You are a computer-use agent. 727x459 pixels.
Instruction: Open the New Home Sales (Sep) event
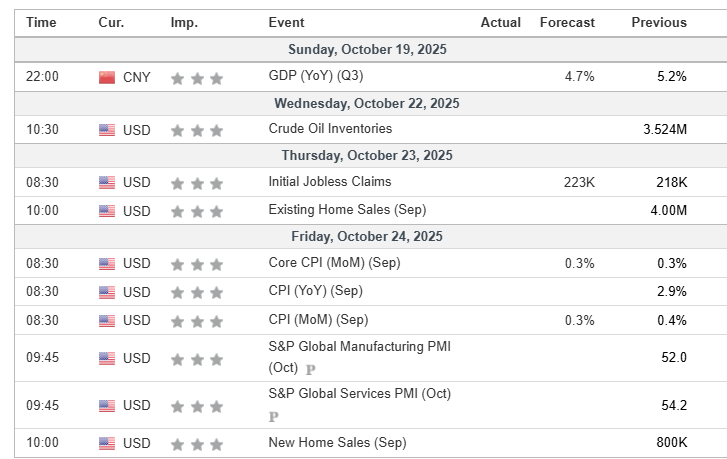[x=337, y=442]
